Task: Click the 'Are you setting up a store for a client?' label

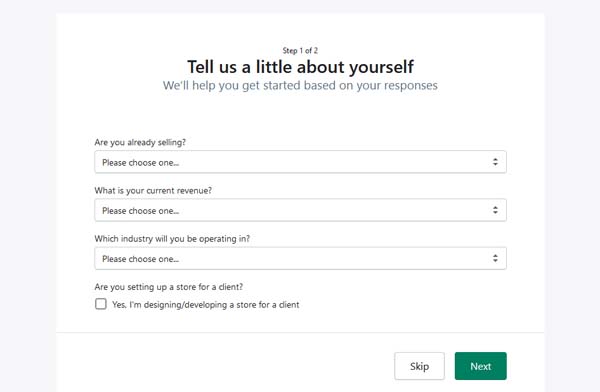Action: tap(169, 287)
